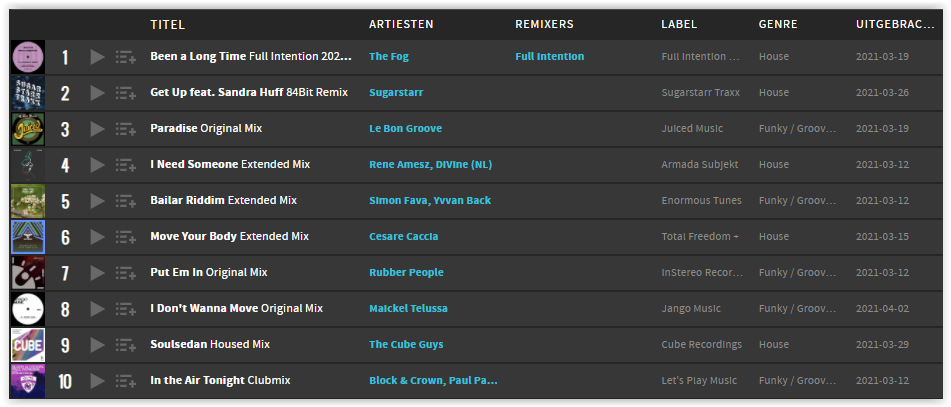The image size is (951, 407).
Task: Select the House genre on track 6
Action: (x=773, y=237)
